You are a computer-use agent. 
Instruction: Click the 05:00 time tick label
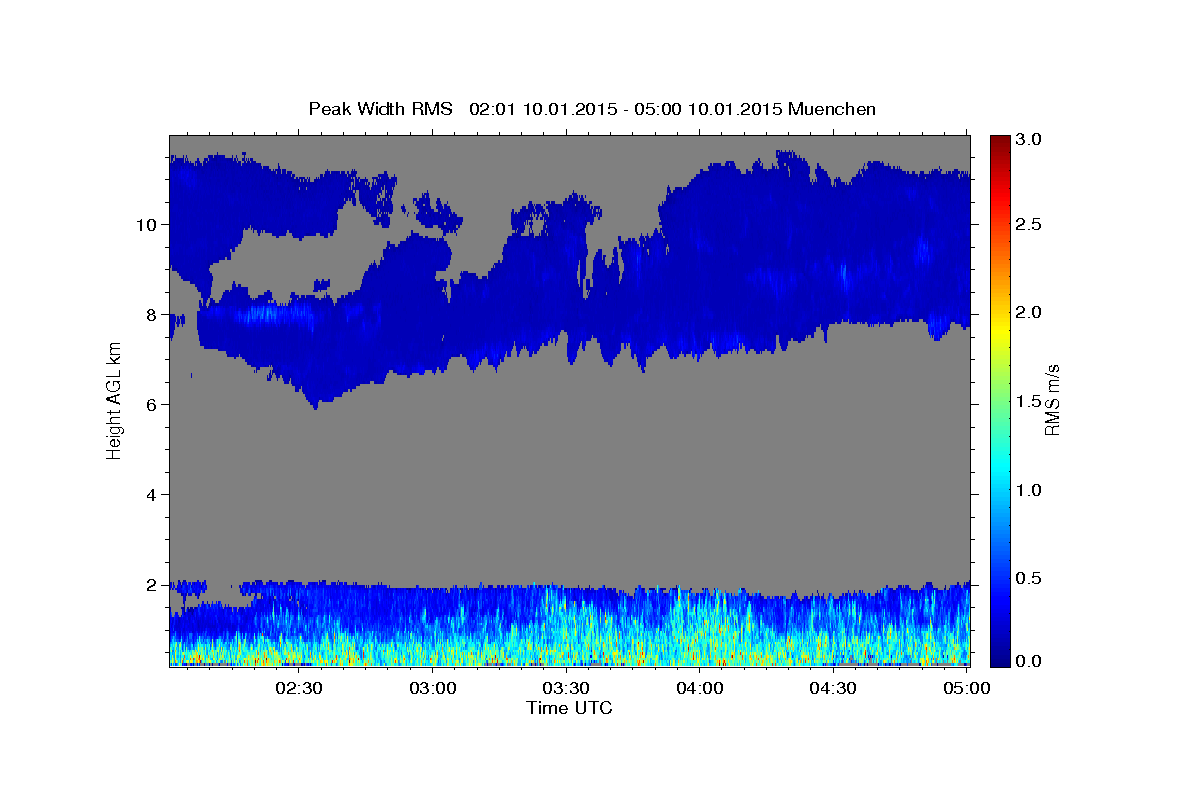tap(966, 688)
